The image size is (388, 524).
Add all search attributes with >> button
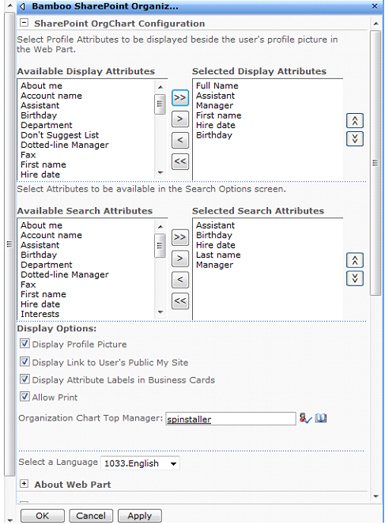(x=180, y=237)
